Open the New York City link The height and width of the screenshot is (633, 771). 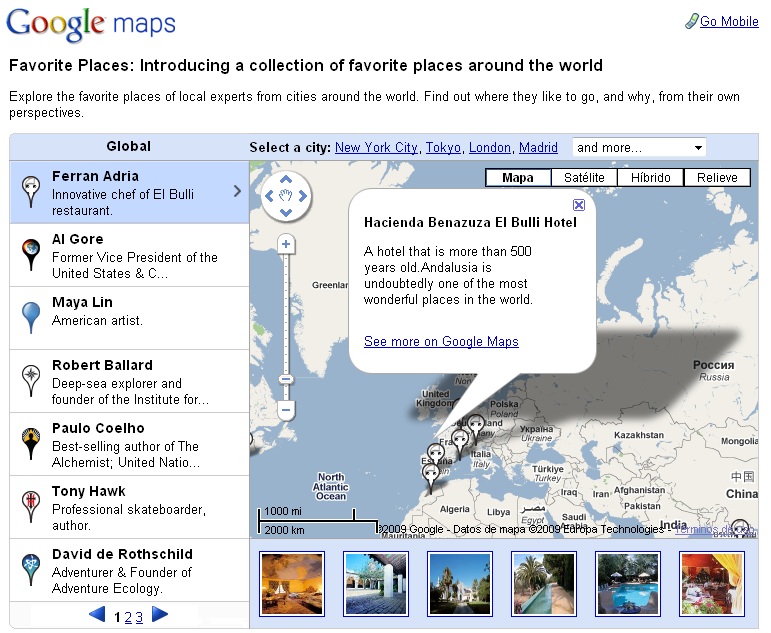[x=376, y=147]
